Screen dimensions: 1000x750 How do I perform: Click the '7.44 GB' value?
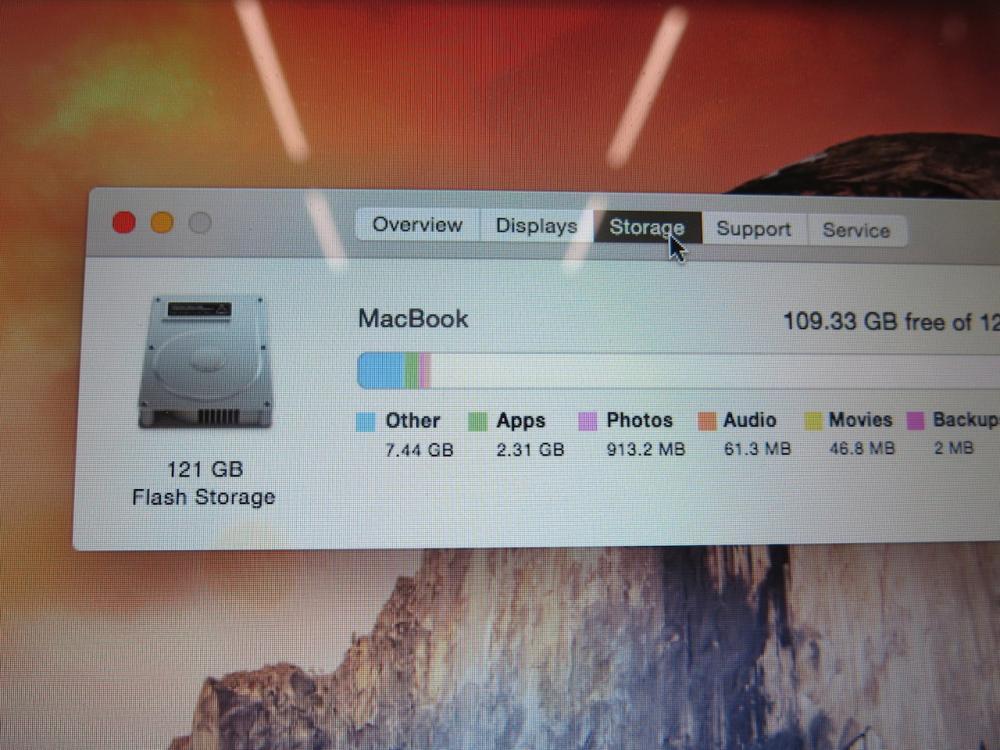coord(419,450)
